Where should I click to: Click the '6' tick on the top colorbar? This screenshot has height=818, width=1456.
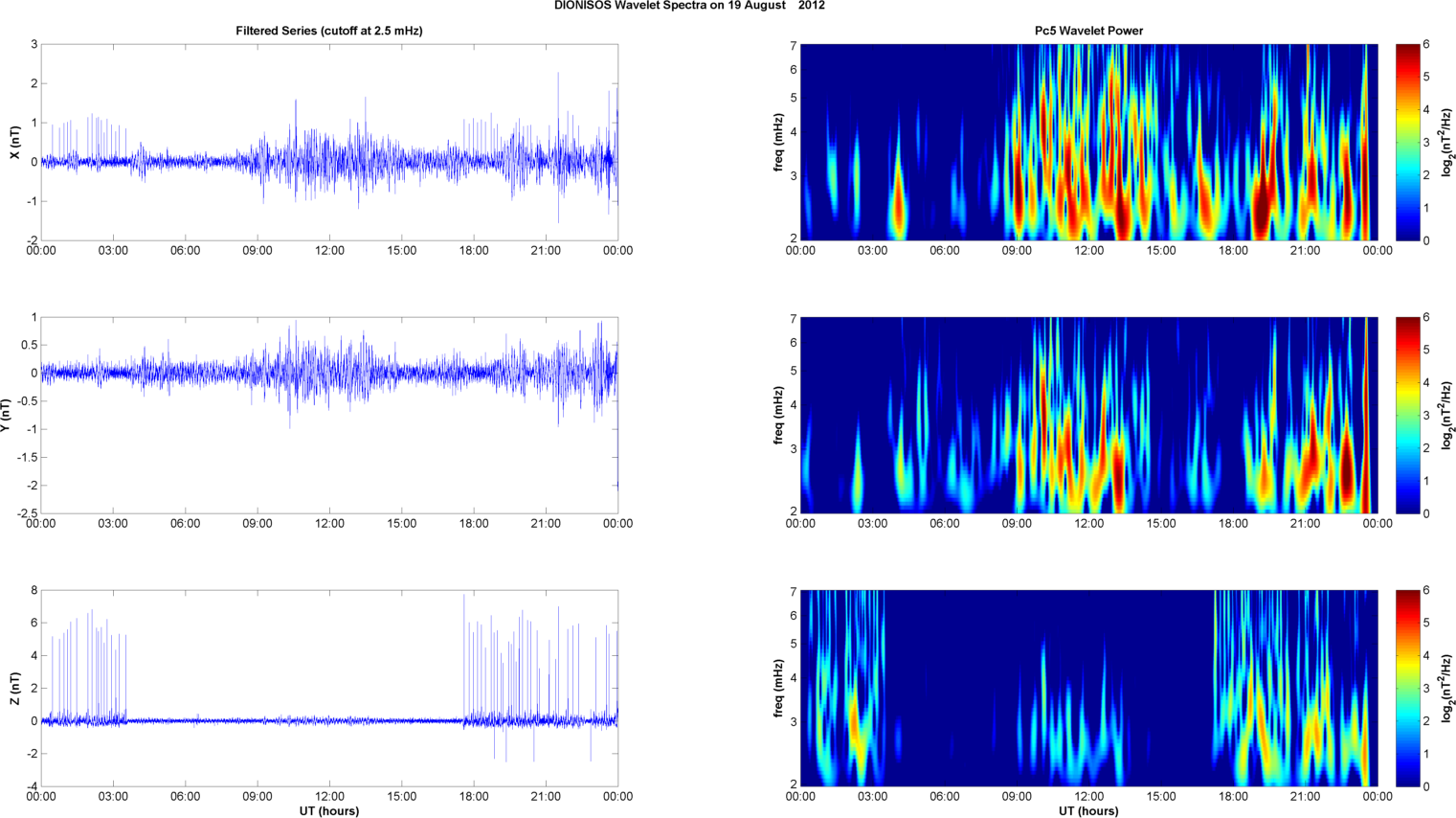pyautogui.click(x=1426, y=45)
